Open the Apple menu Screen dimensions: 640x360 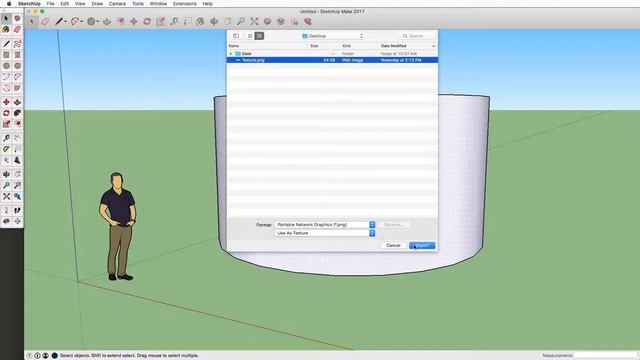9,4
